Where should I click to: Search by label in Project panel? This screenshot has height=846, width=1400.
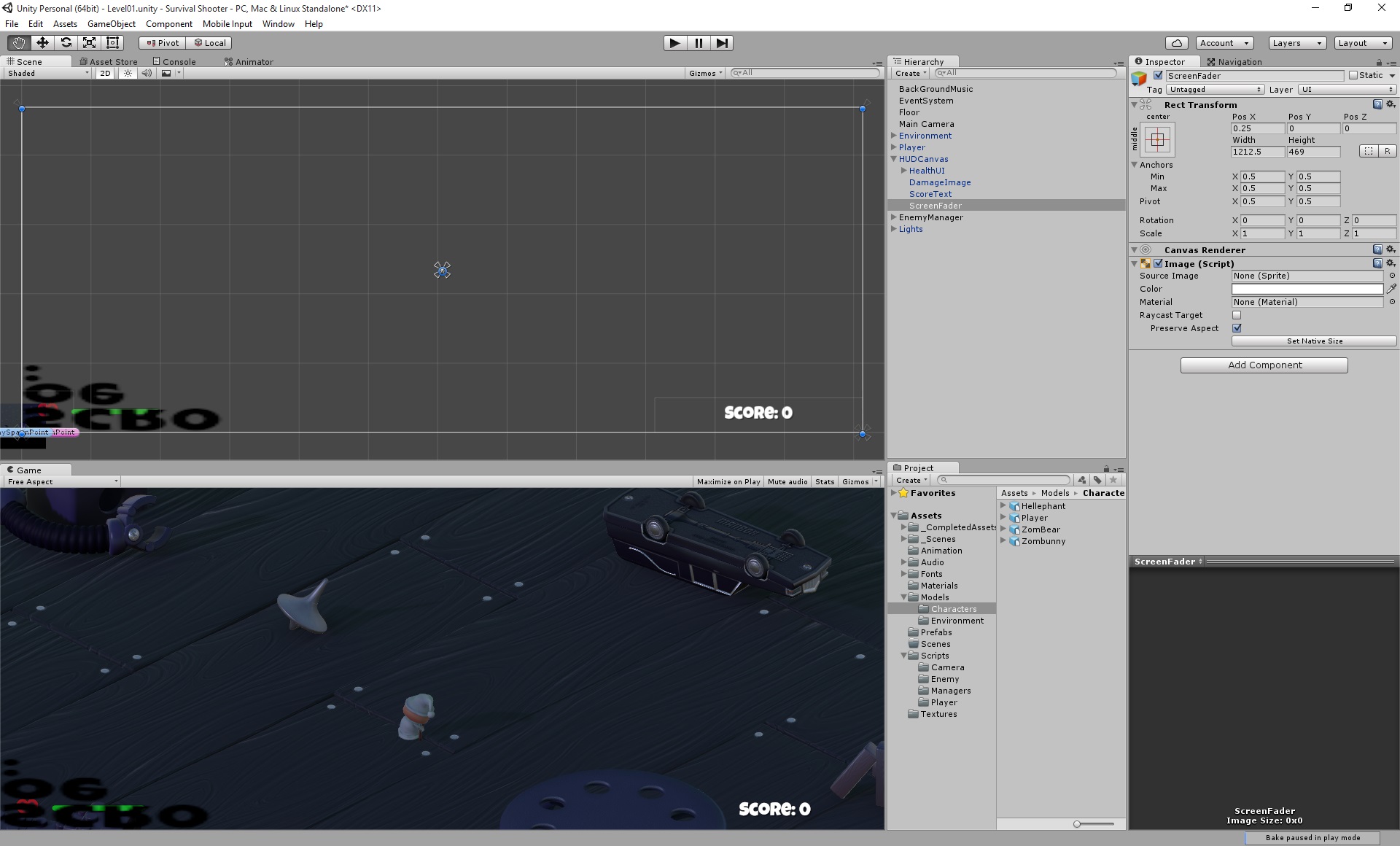1097,480
